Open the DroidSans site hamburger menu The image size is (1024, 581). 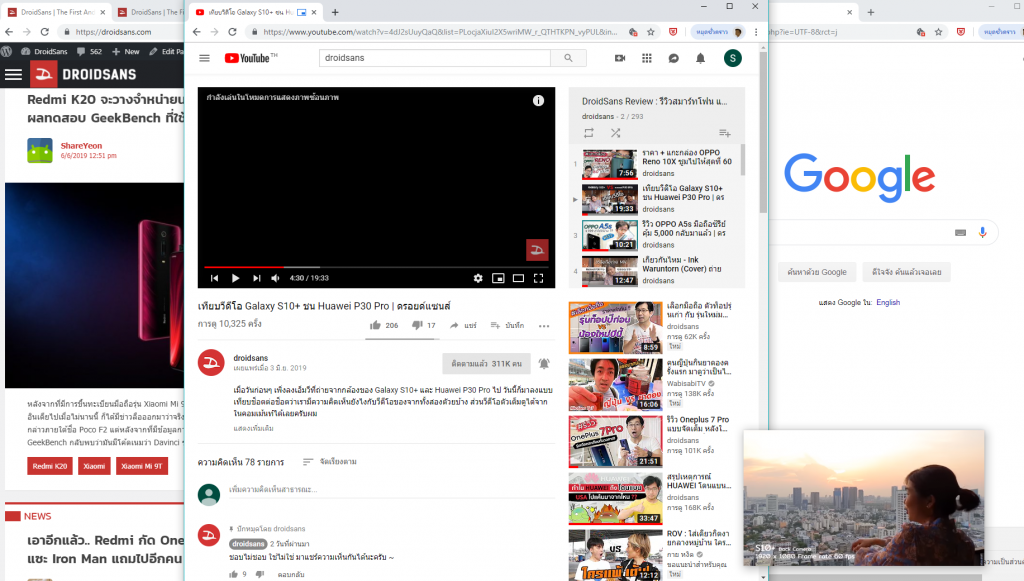click(14, 74)
